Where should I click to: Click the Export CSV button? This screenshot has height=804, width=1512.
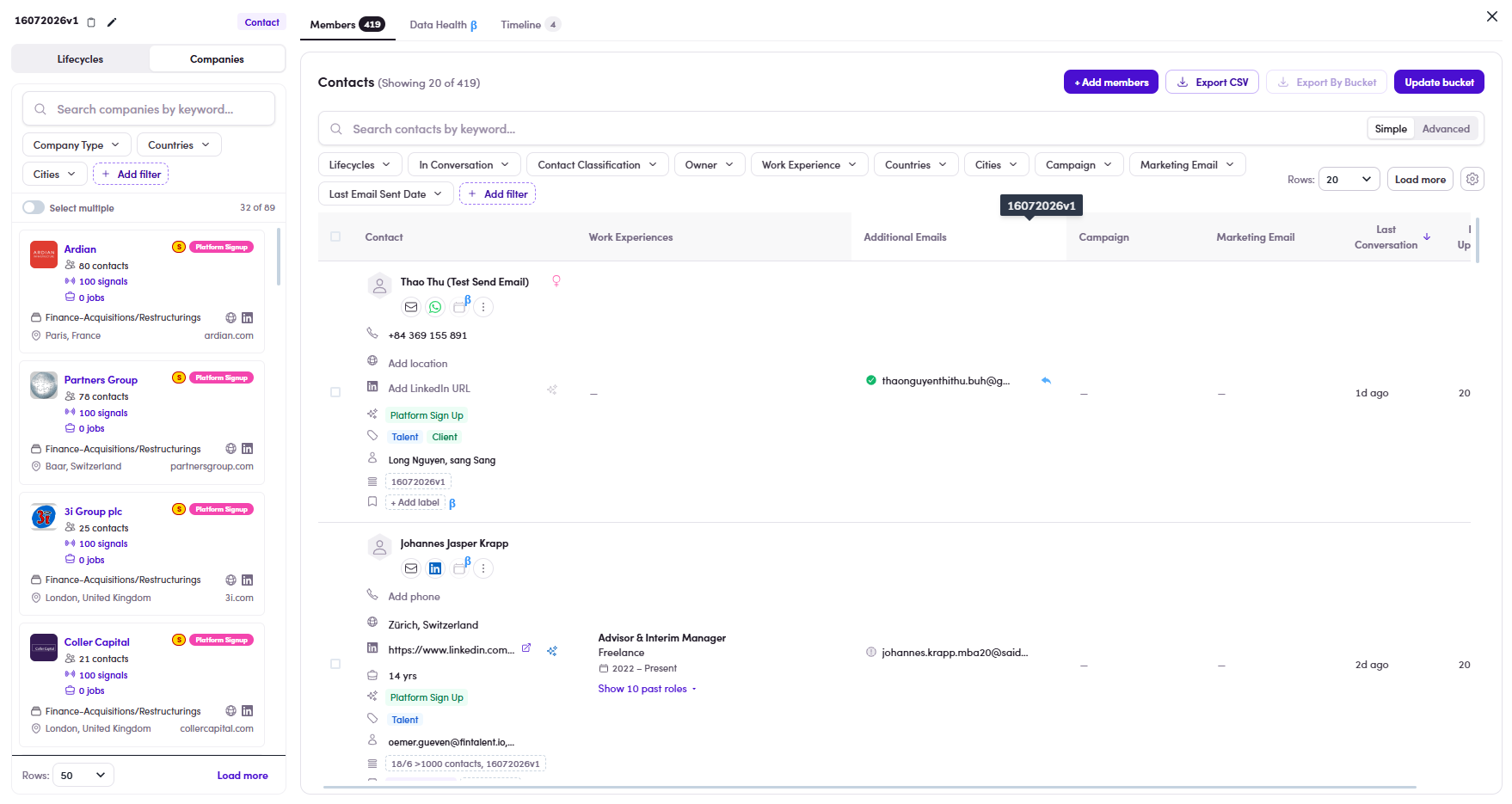point(1213,82)
